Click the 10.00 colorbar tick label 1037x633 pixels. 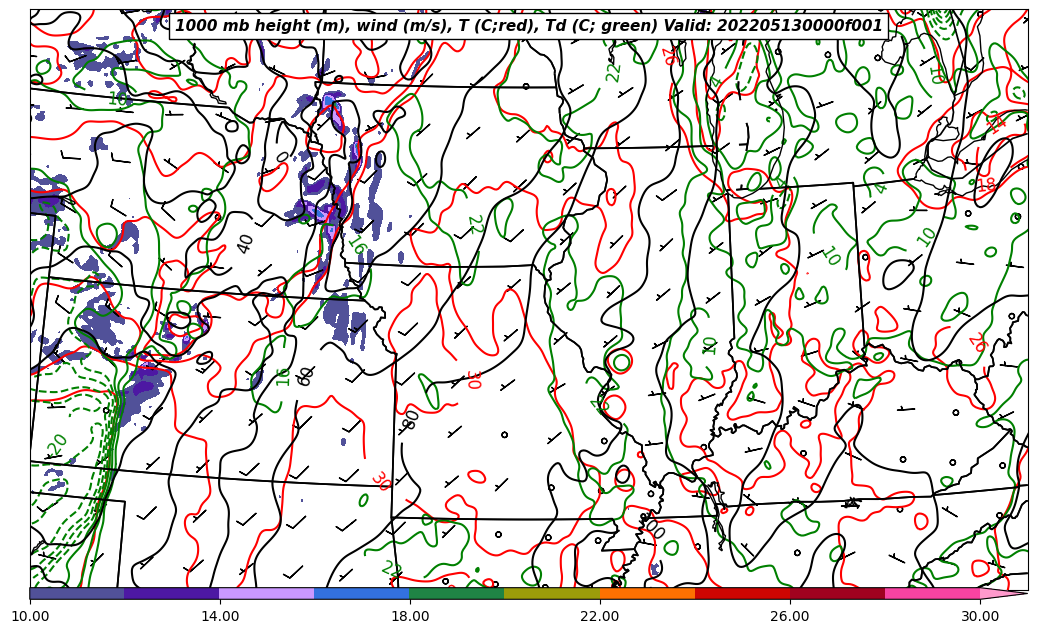coord(30,616)
